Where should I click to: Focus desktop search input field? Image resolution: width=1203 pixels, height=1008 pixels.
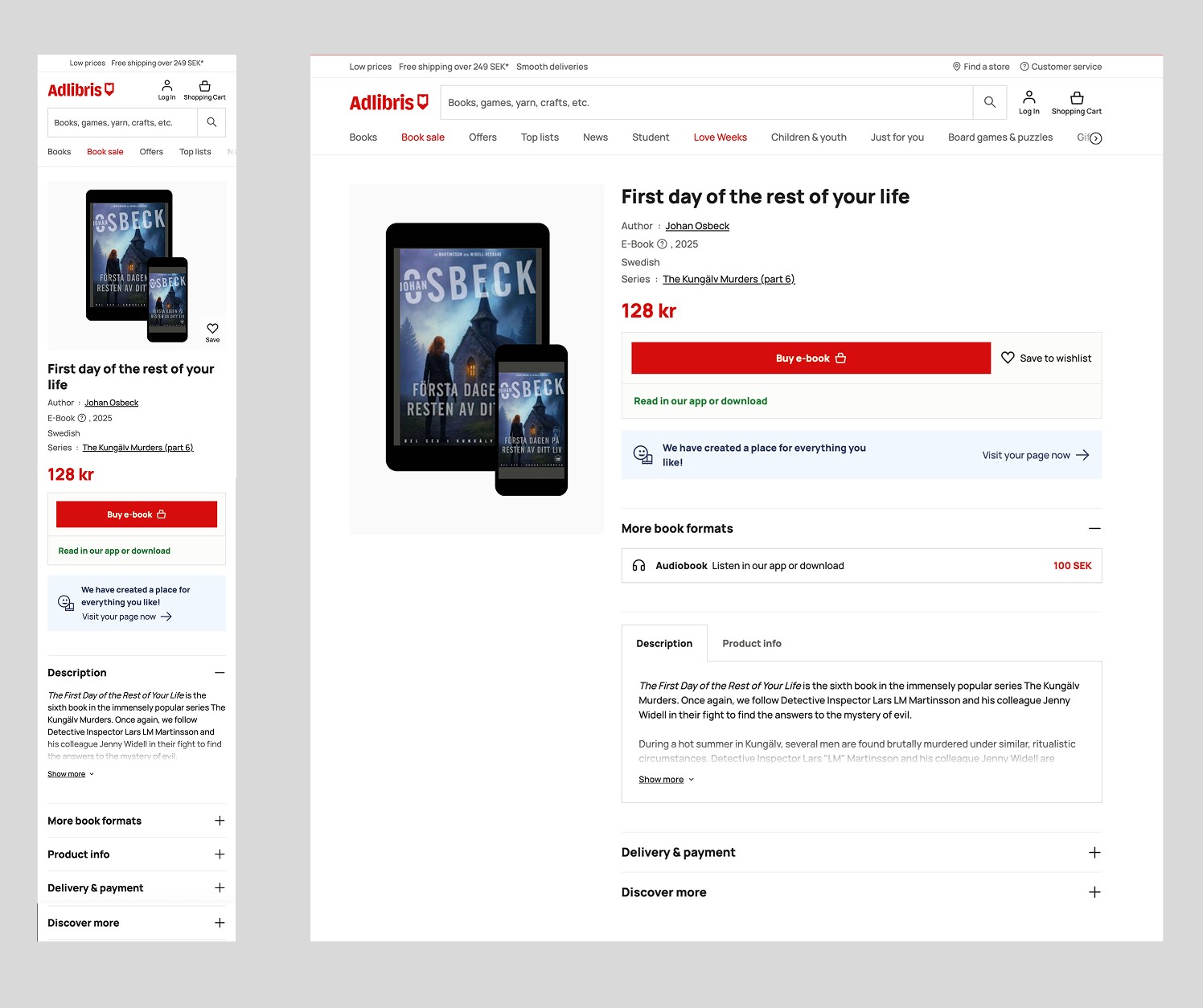point(707,102)
